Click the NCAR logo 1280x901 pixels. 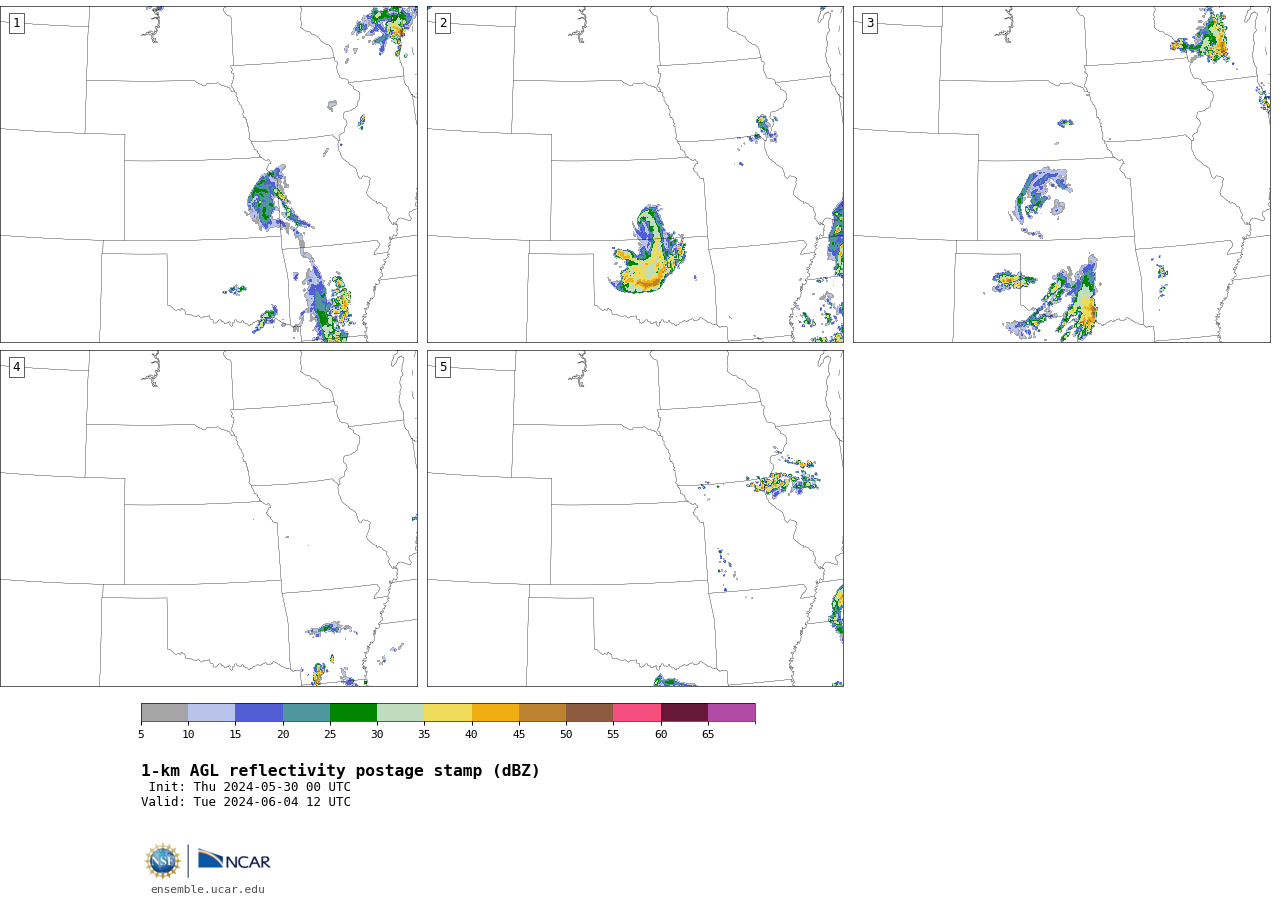click(234, 860)
